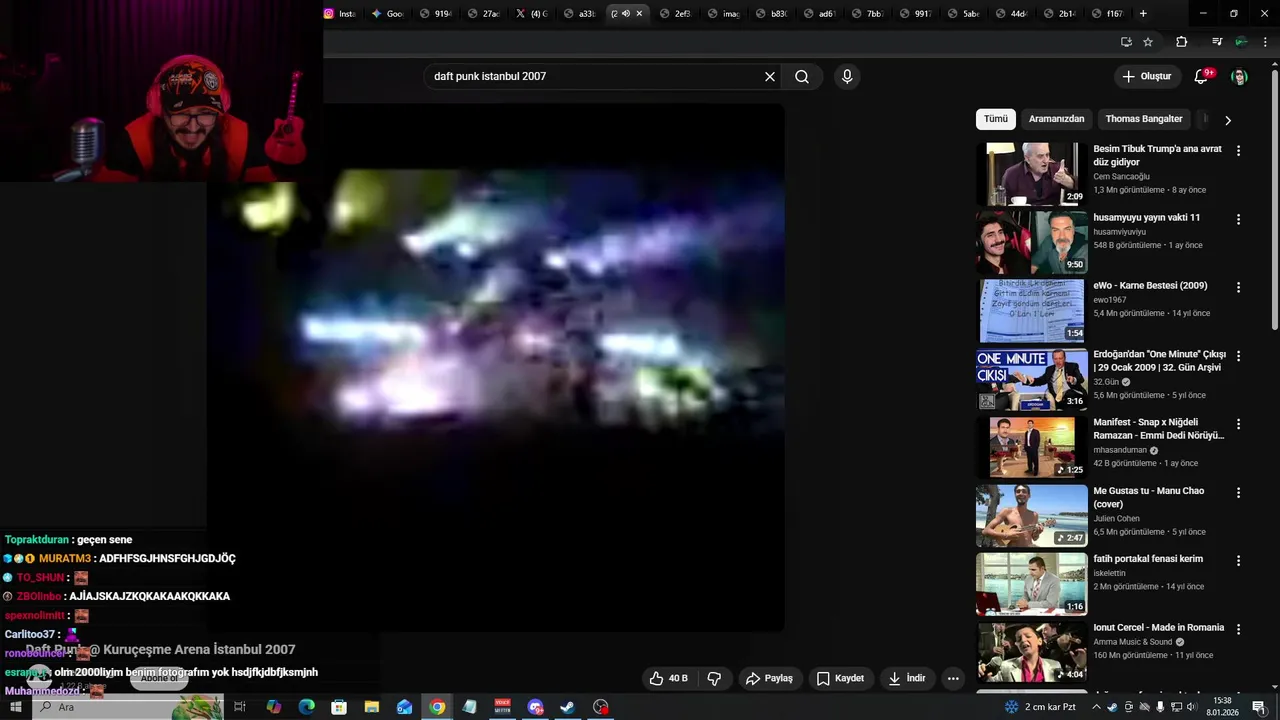Open Microsoft Store from taskbar
The image size is (1280, 720).
point(339,707)
